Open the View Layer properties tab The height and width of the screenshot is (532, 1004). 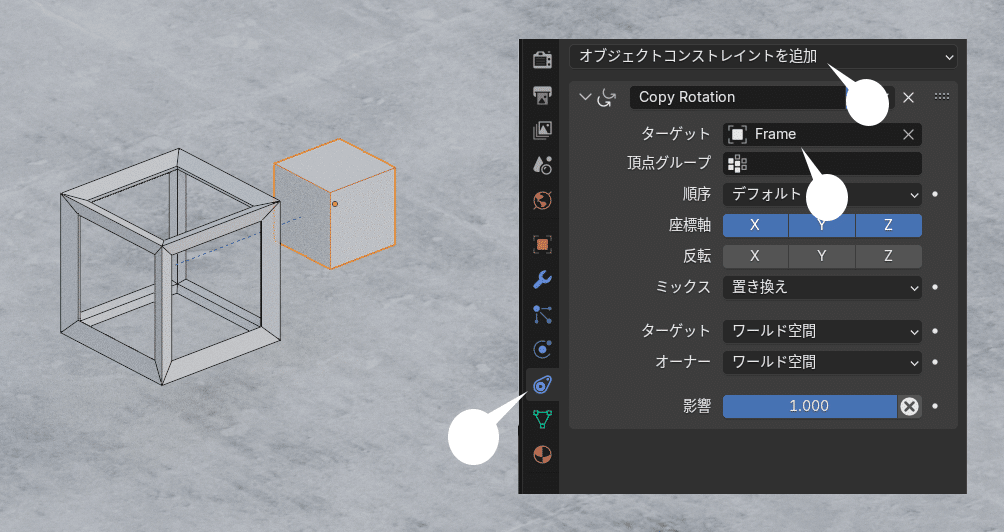[x=542, y=131]
